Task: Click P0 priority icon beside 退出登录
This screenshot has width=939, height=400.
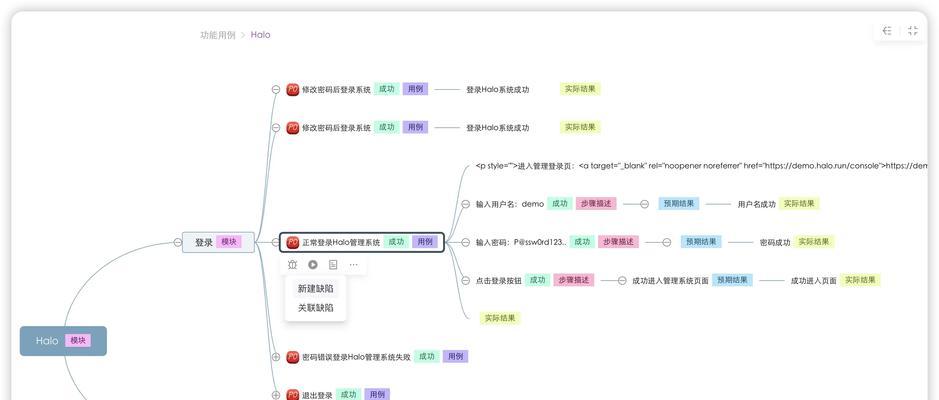Action: point(293,395)
